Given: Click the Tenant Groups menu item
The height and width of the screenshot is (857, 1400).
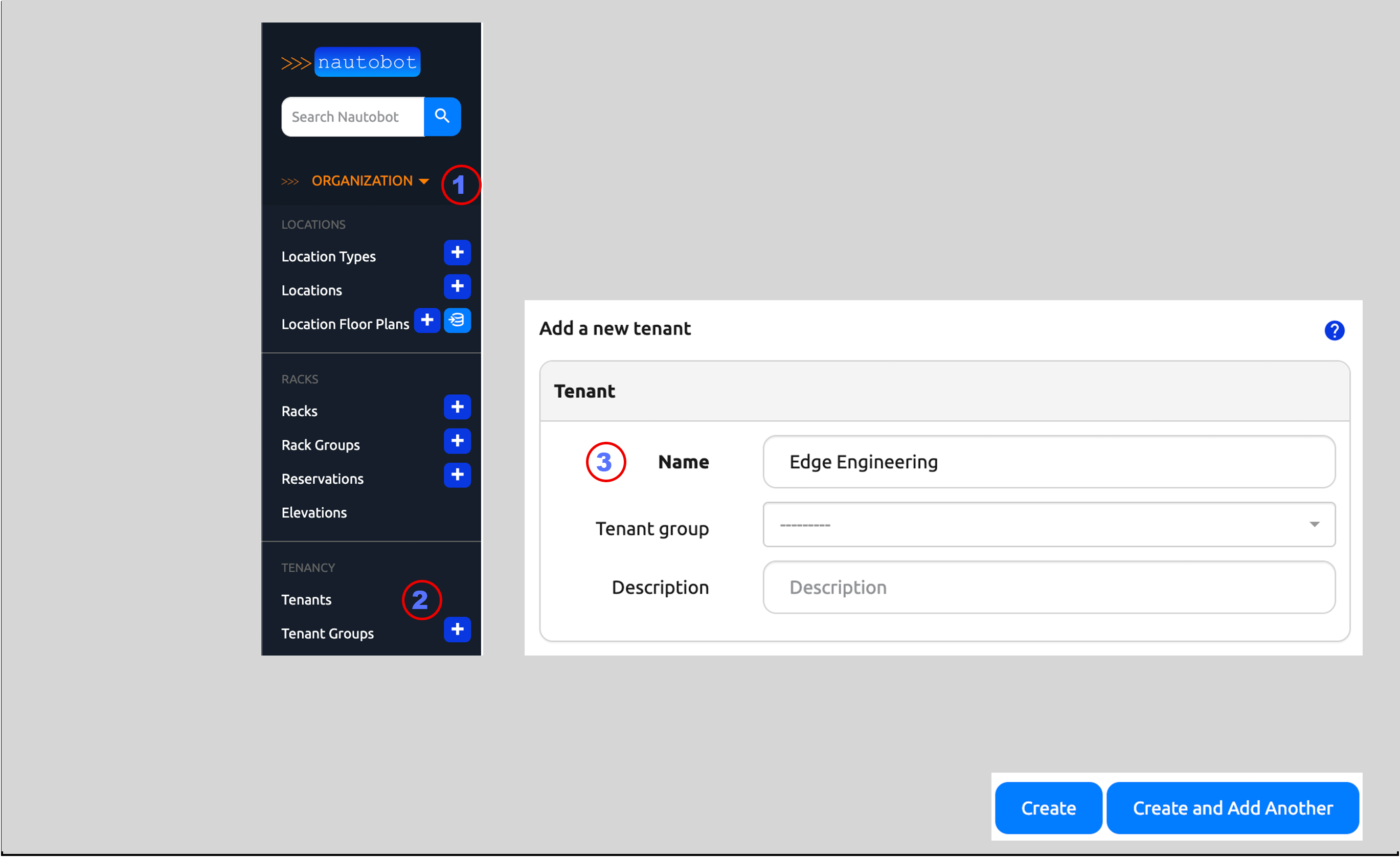Looking at the screenshot, I should [x=329, y=633].
